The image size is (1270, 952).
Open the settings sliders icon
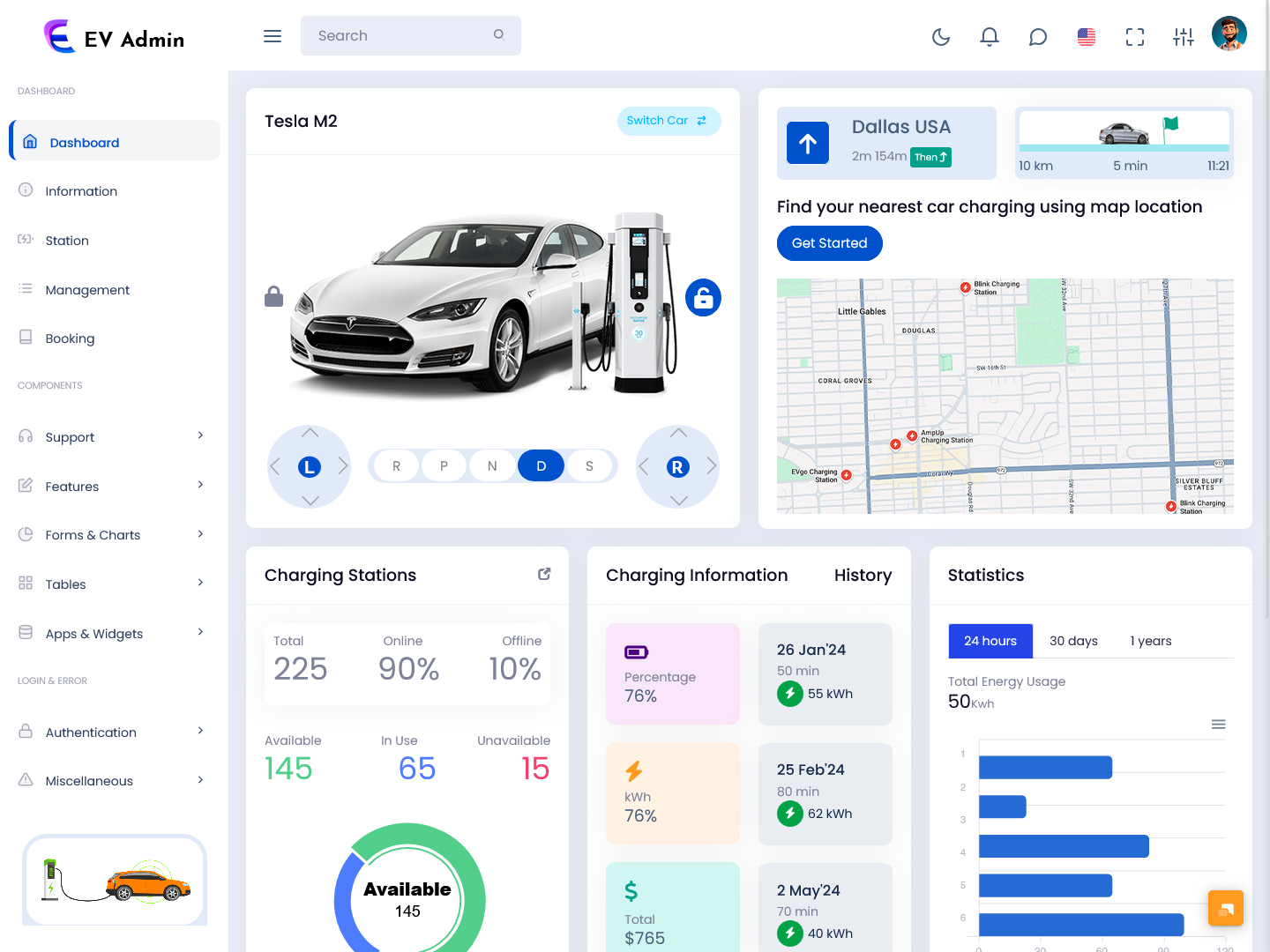tap(1184, 36)
